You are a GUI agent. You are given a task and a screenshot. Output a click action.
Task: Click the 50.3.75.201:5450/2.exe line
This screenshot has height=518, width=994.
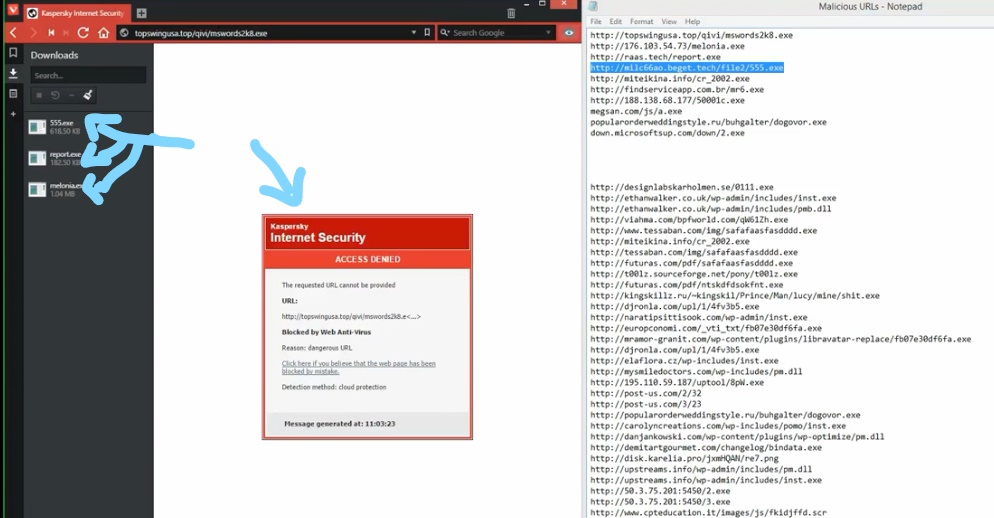click(660, 491)
